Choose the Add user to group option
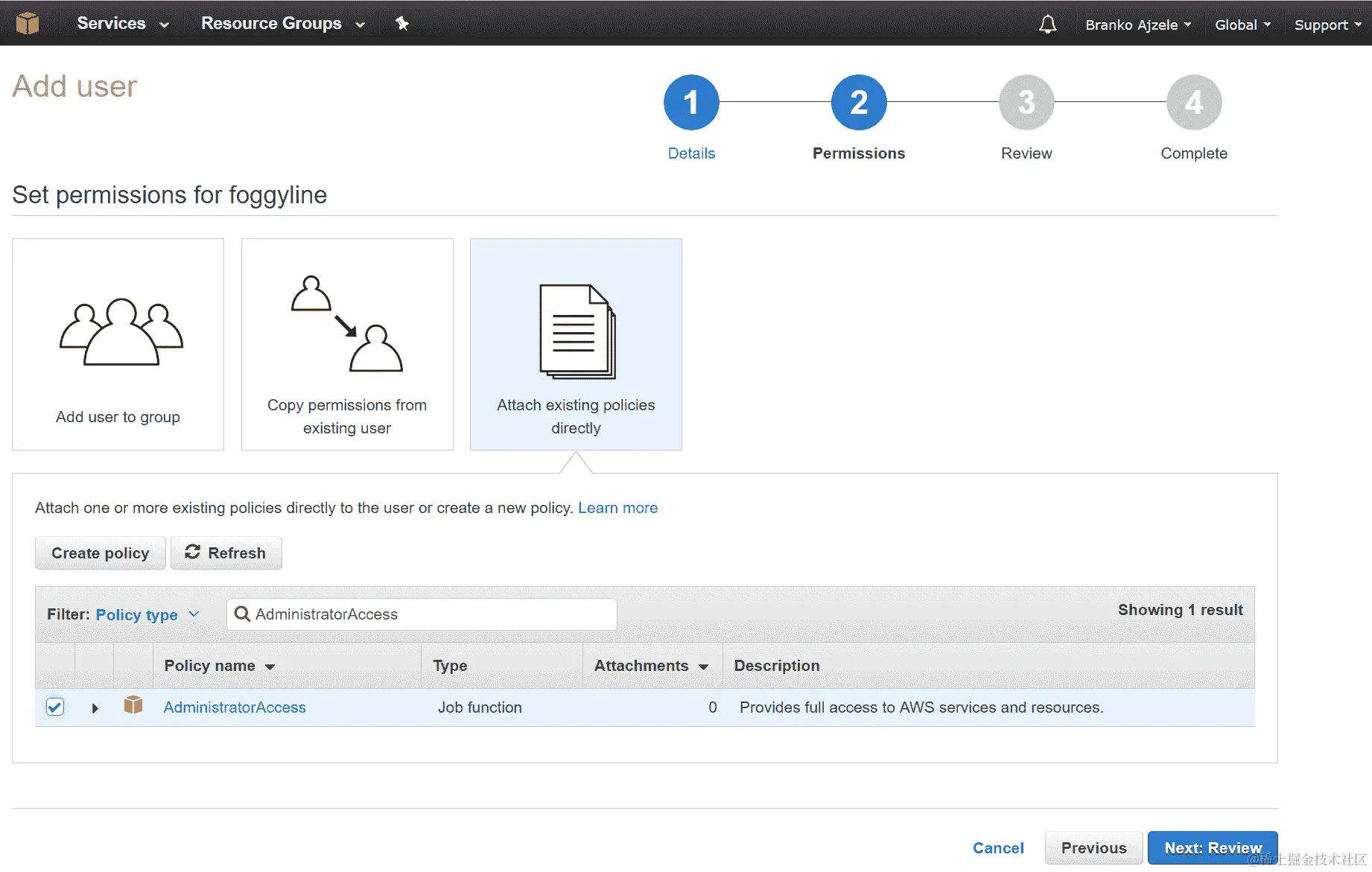 (x=118, y=344)
